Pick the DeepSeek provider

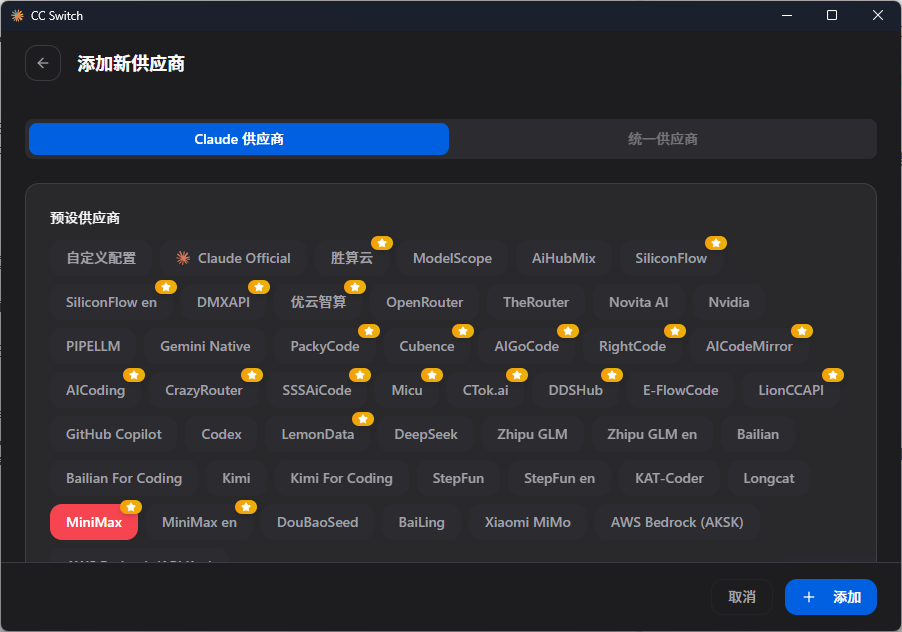coord(426,434)
